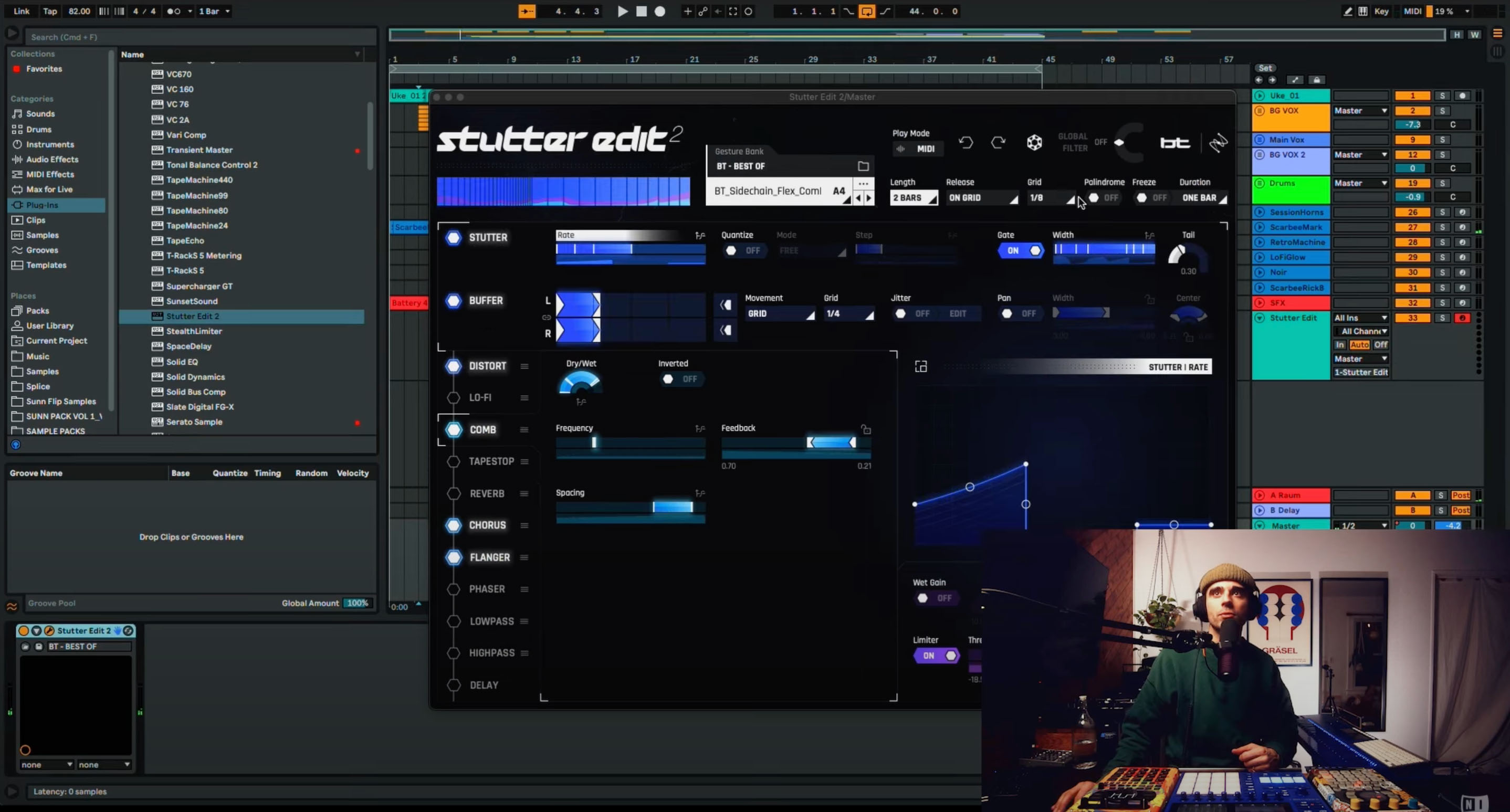Toggle the CHORUS effect module
Screen dimensions: 1510x812
(x=454, y=525)
